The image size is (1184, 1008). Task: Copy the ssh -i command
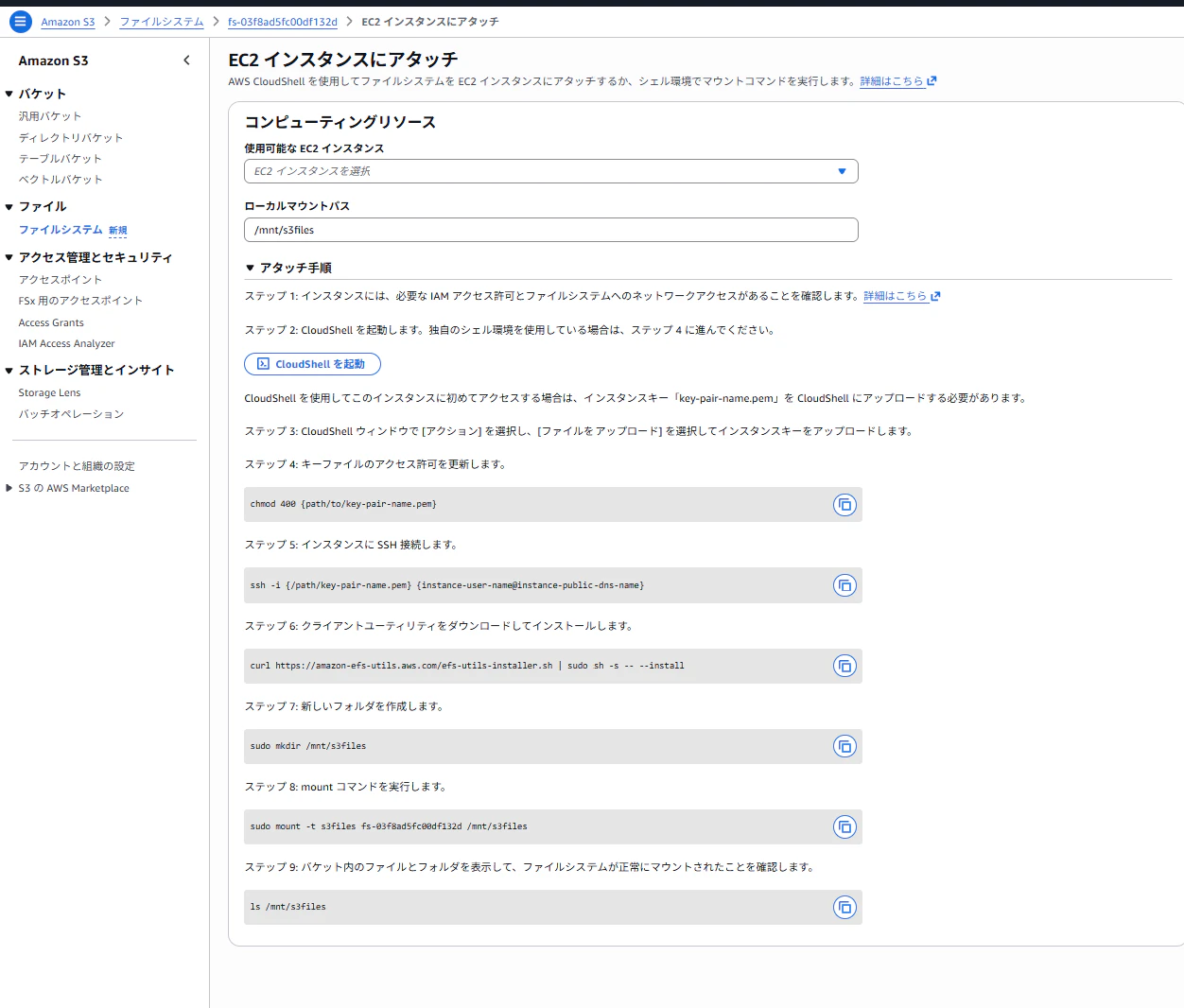[x=844, y=585]
